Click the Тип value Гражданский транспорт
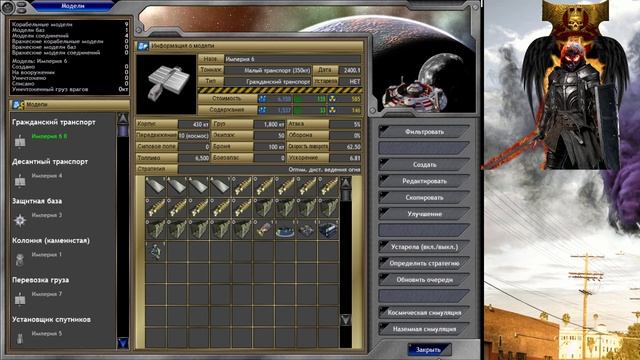Viewport: 640px width, 360px height. point(268,82)
